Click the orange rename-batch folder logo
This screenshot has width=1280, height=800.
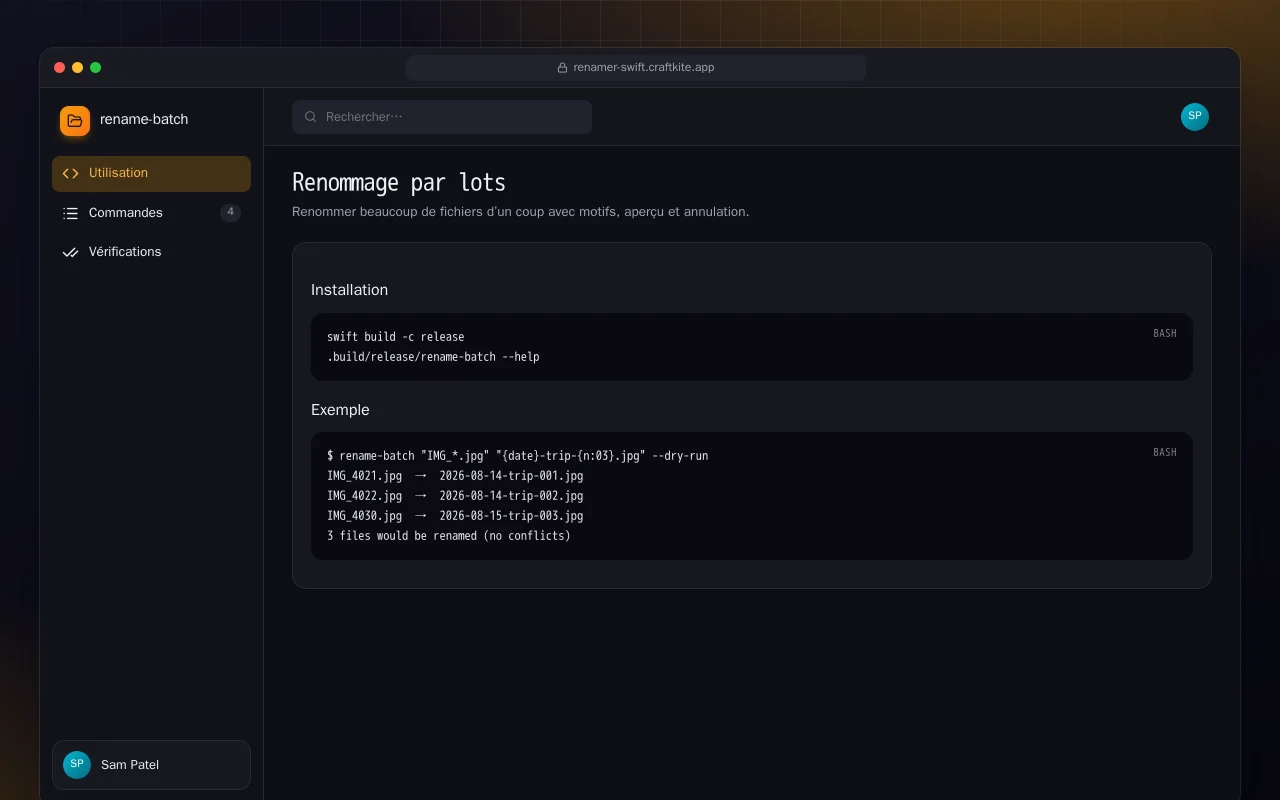point(75,121)
